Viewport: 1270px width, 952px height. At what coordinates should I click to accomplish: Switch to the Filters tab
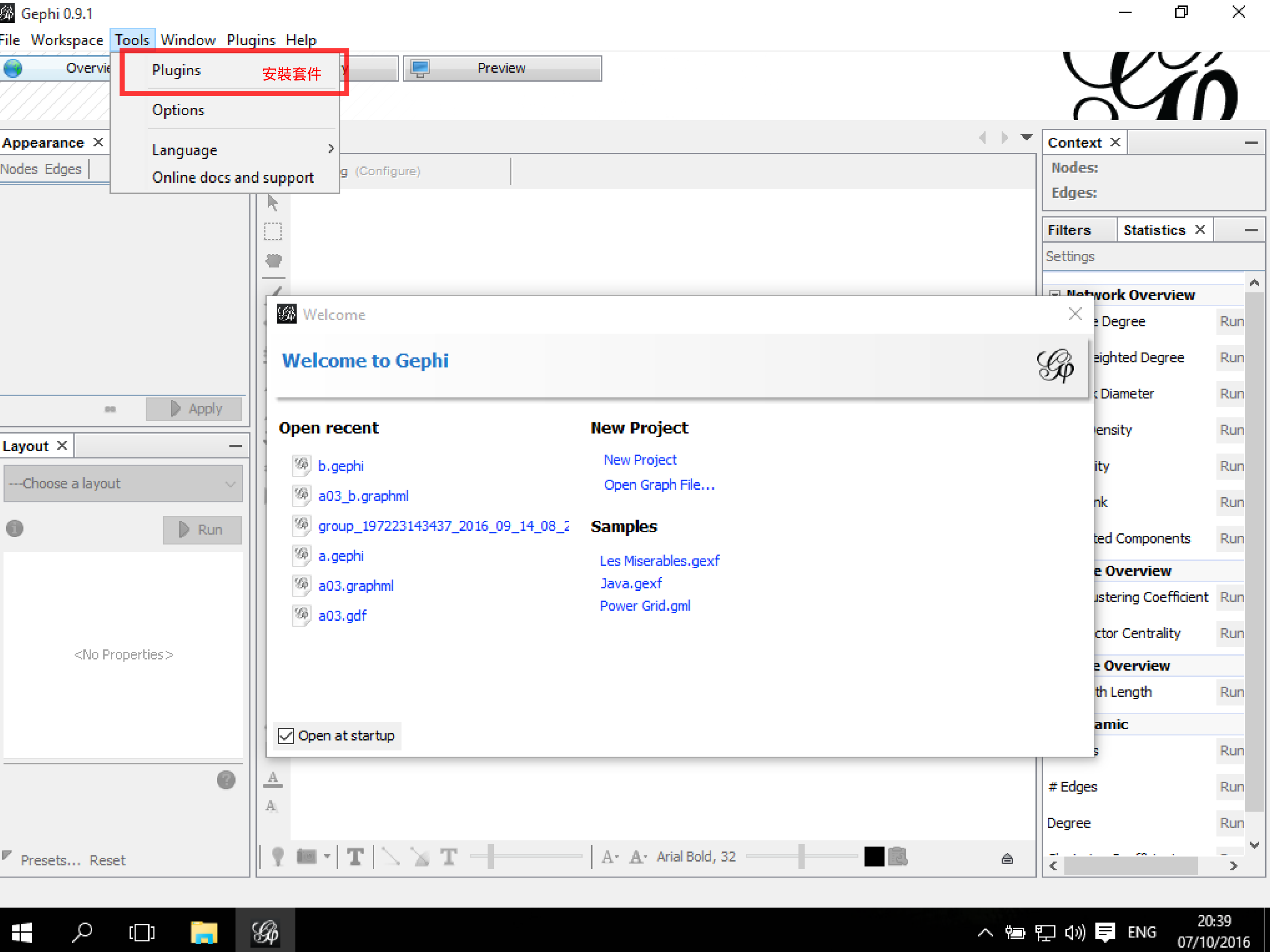coord(1069,230)
